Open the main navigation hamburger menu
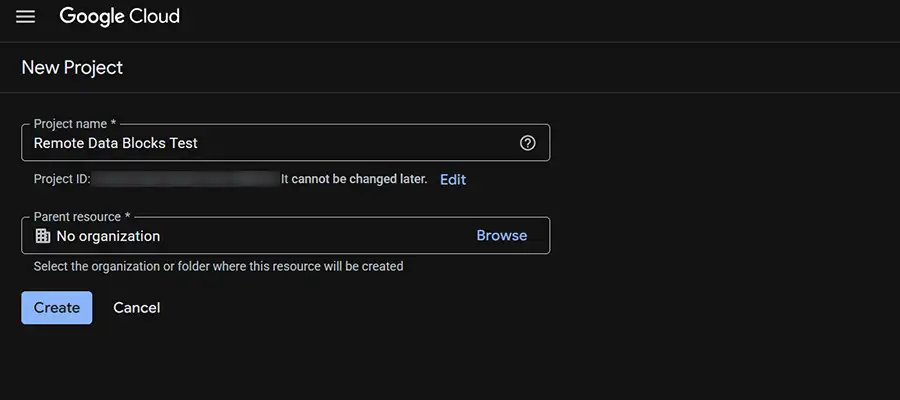 coord(25,18)
